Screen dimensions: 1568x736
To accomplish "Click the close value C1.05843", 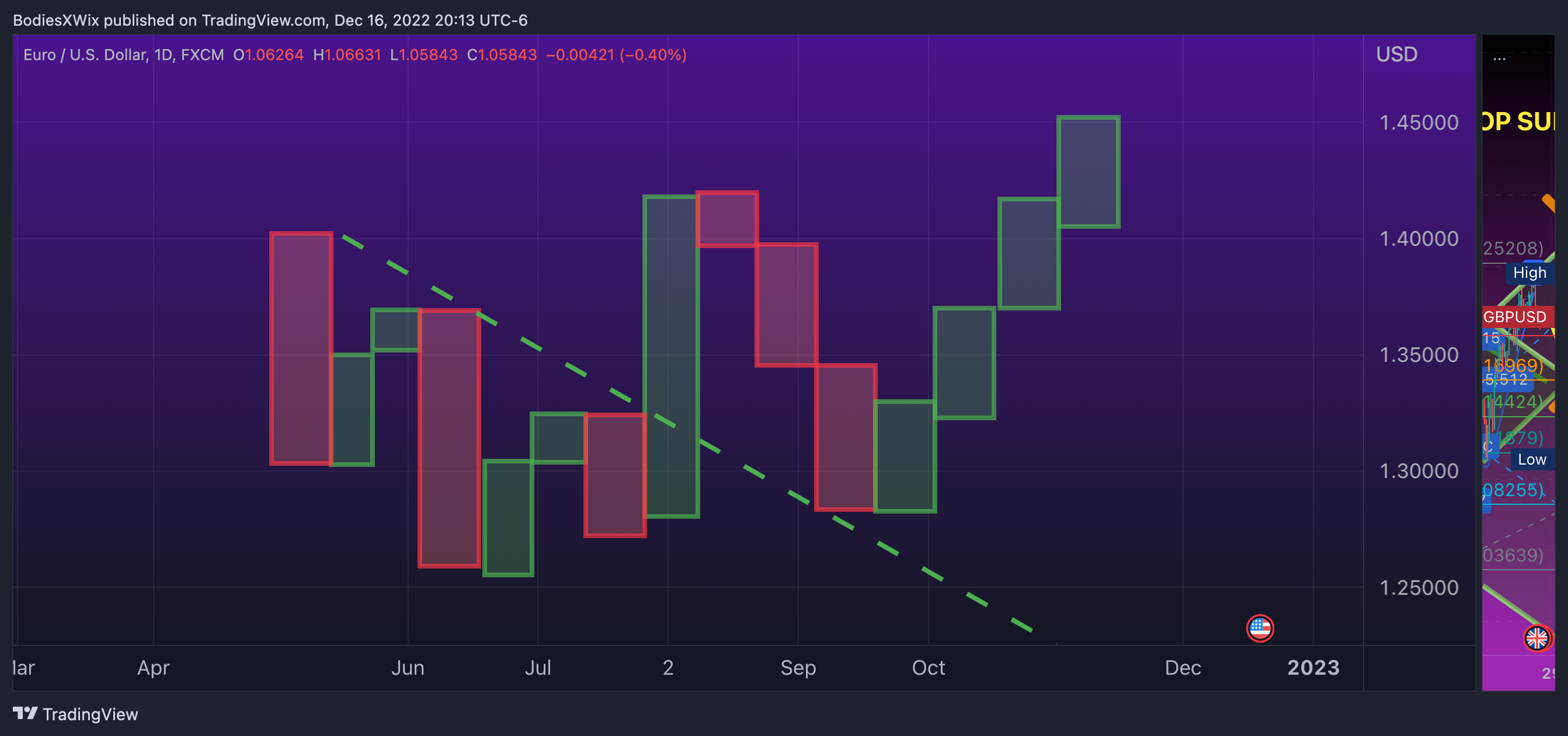I will click(502, 55).
